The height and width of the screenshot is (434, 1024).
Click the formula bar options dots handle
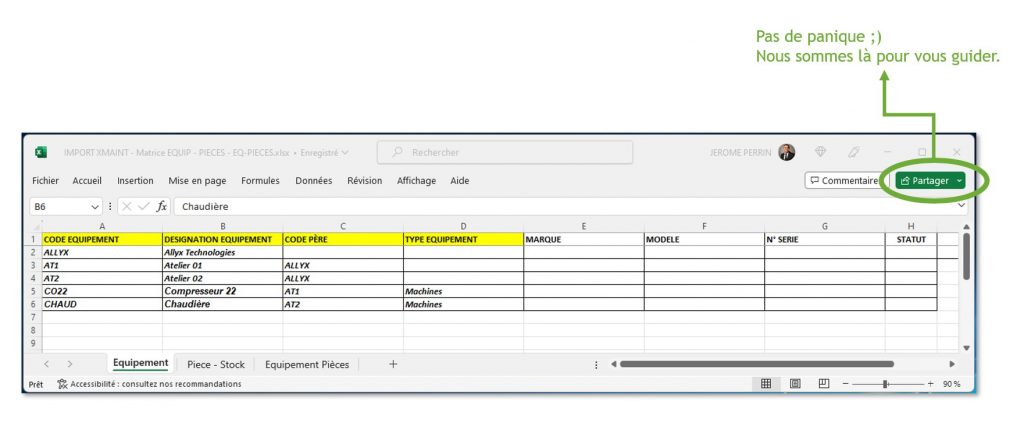click(110, 206)
